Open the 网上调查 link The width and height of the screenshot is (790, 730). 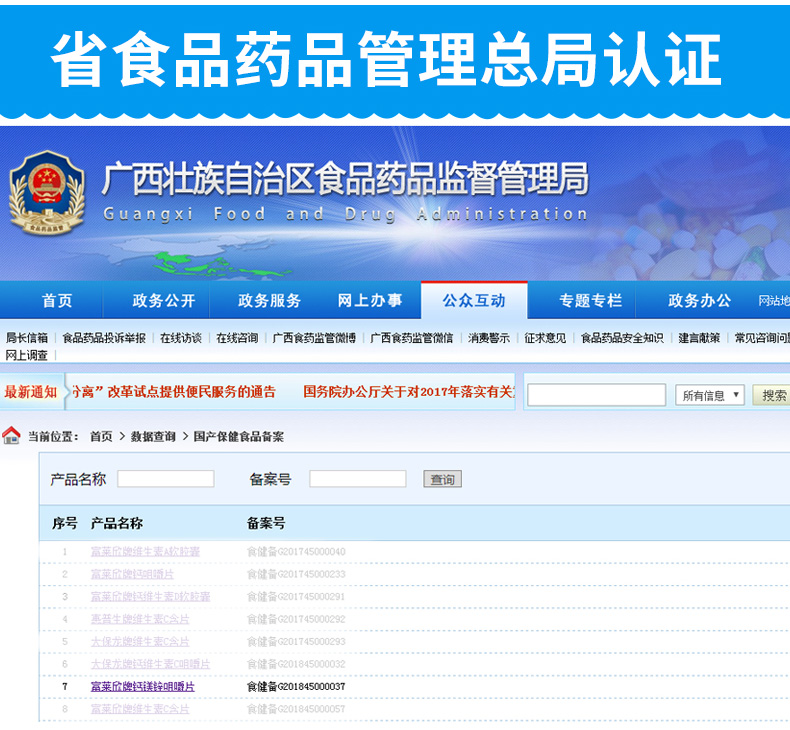(27, 355)
